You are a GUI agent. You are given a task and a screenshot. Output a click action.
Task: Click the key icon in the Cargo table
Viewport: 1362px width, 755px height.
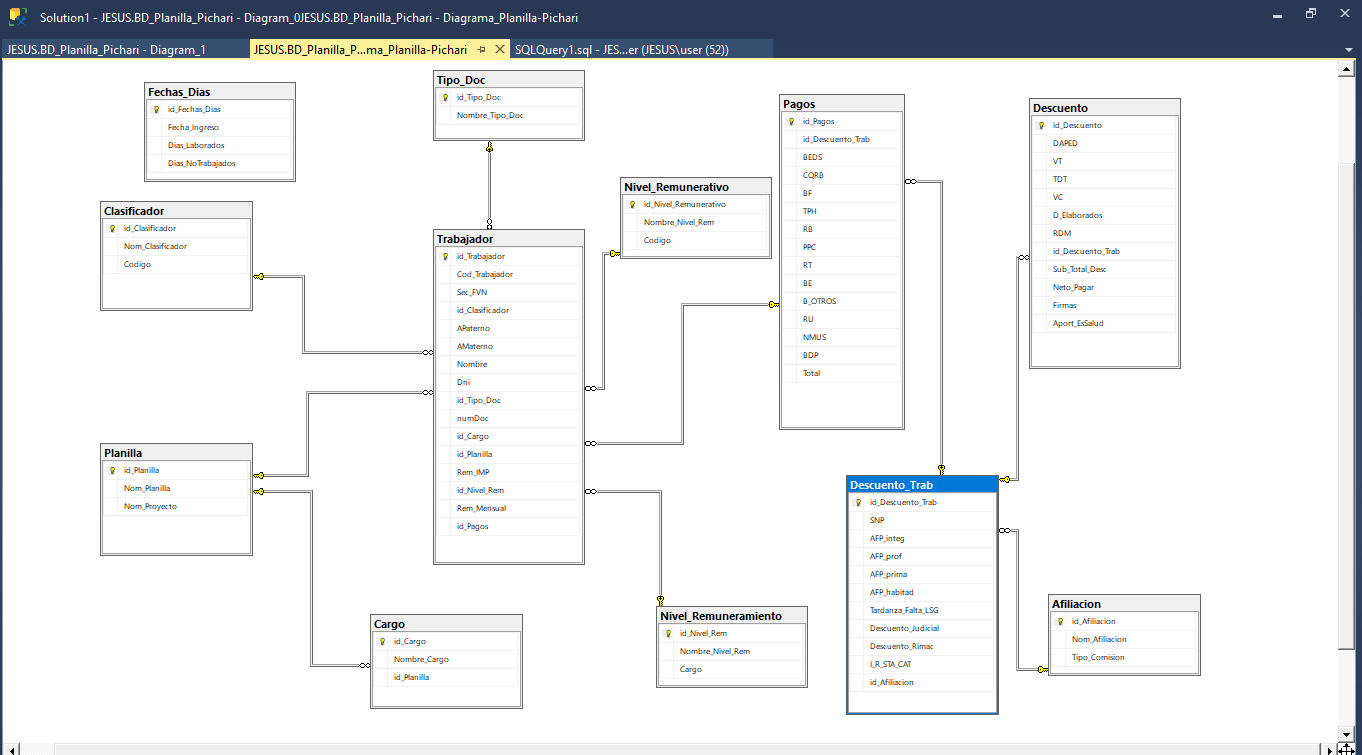point(382,642)
